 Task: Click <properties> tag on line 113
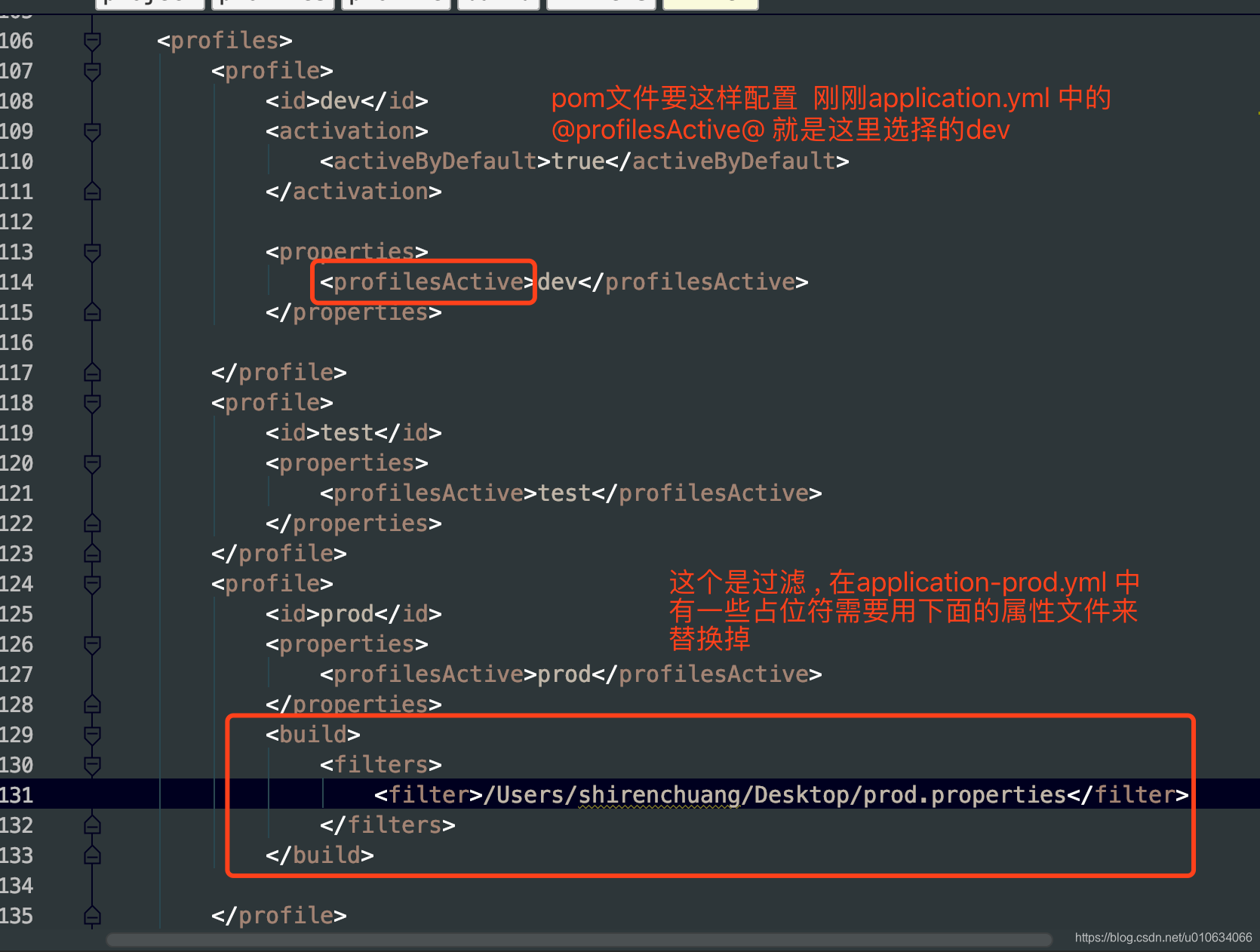pyautogui.click(x=347, y=252)
